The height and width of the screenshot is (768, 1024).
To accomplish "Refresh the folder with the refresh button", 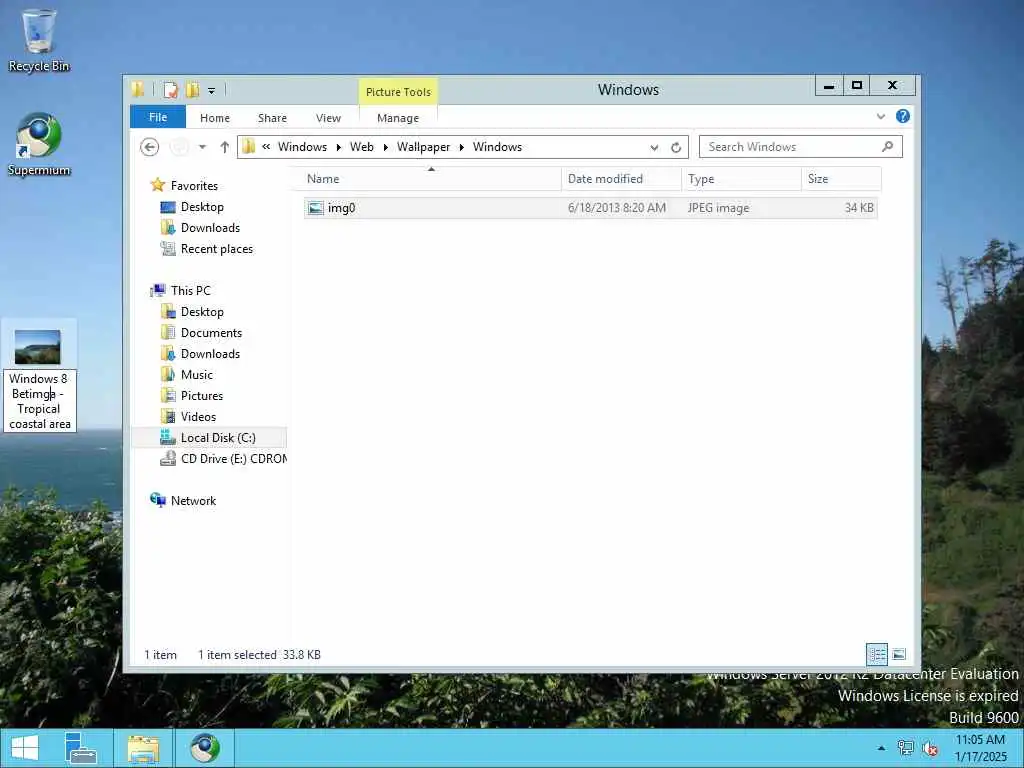I will [676, 148].
